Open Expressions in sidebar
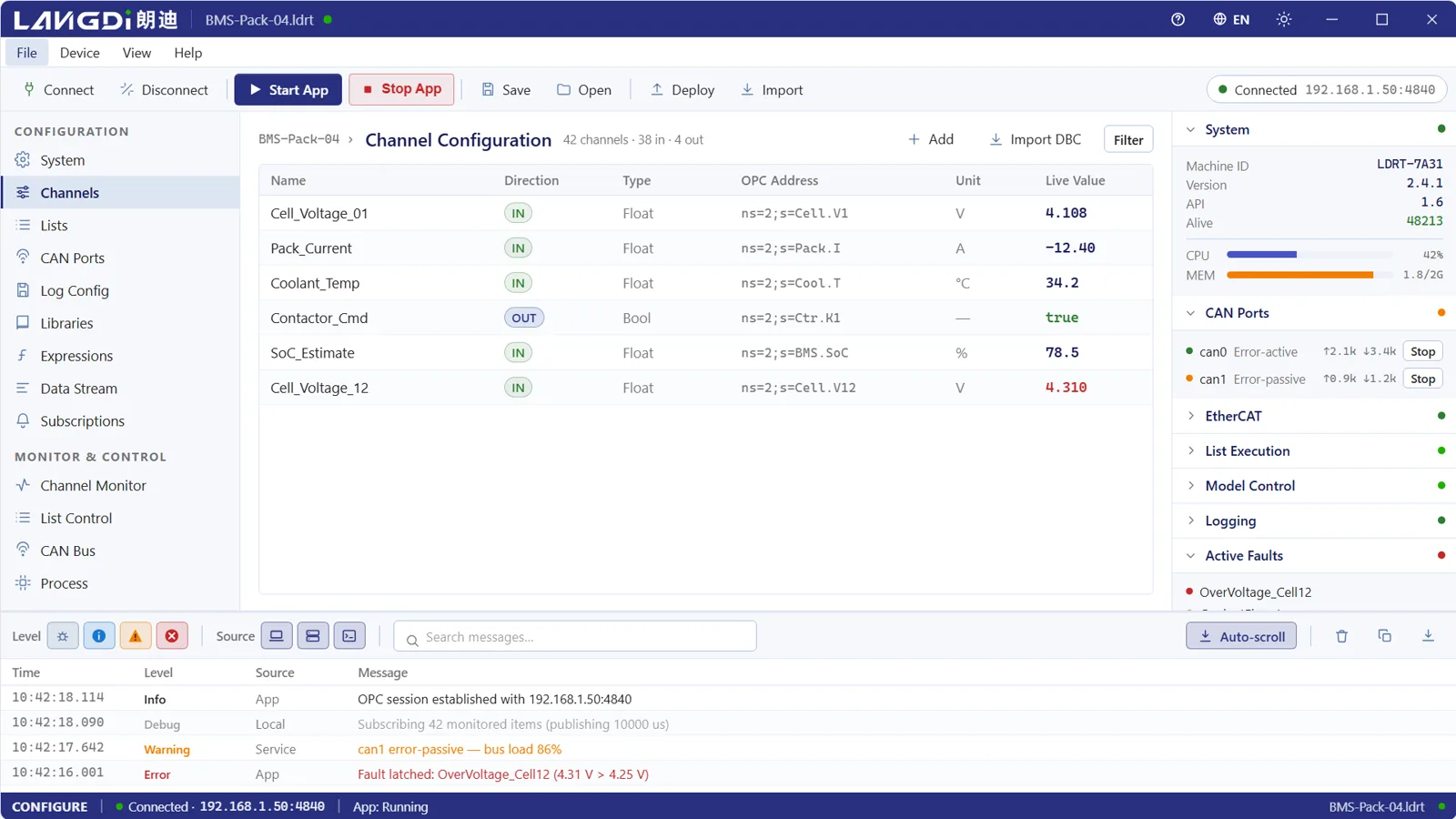This screenshot has height=819, width=1456. [x=120, y=356]
